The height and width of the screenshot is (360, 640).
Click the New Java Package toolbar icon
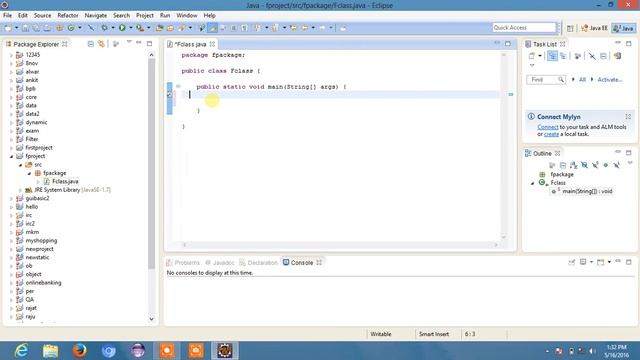pyautogui.click(x=60, y=28)
